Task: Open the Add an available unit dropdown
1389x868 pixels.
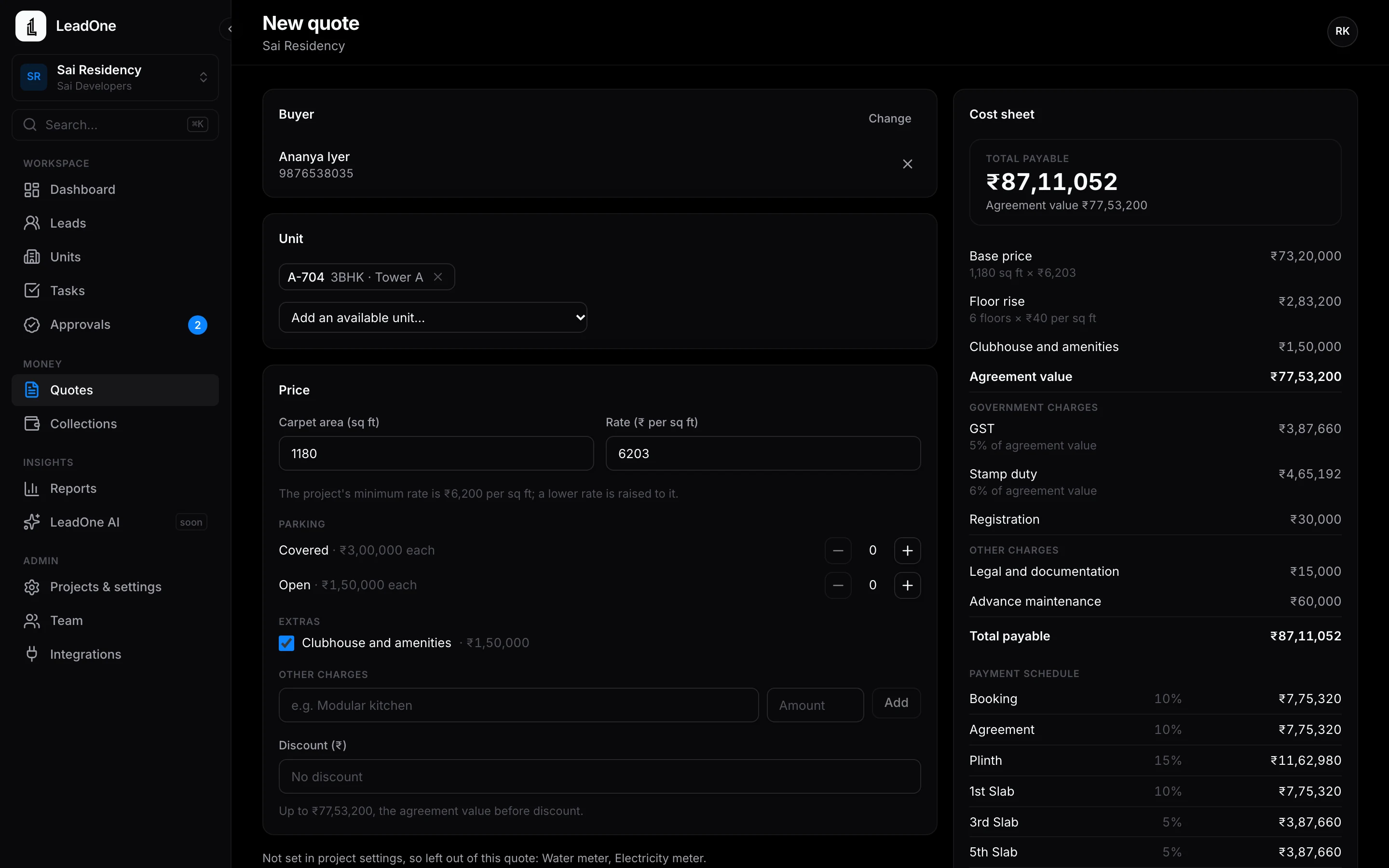Action: tap(433, 317)
